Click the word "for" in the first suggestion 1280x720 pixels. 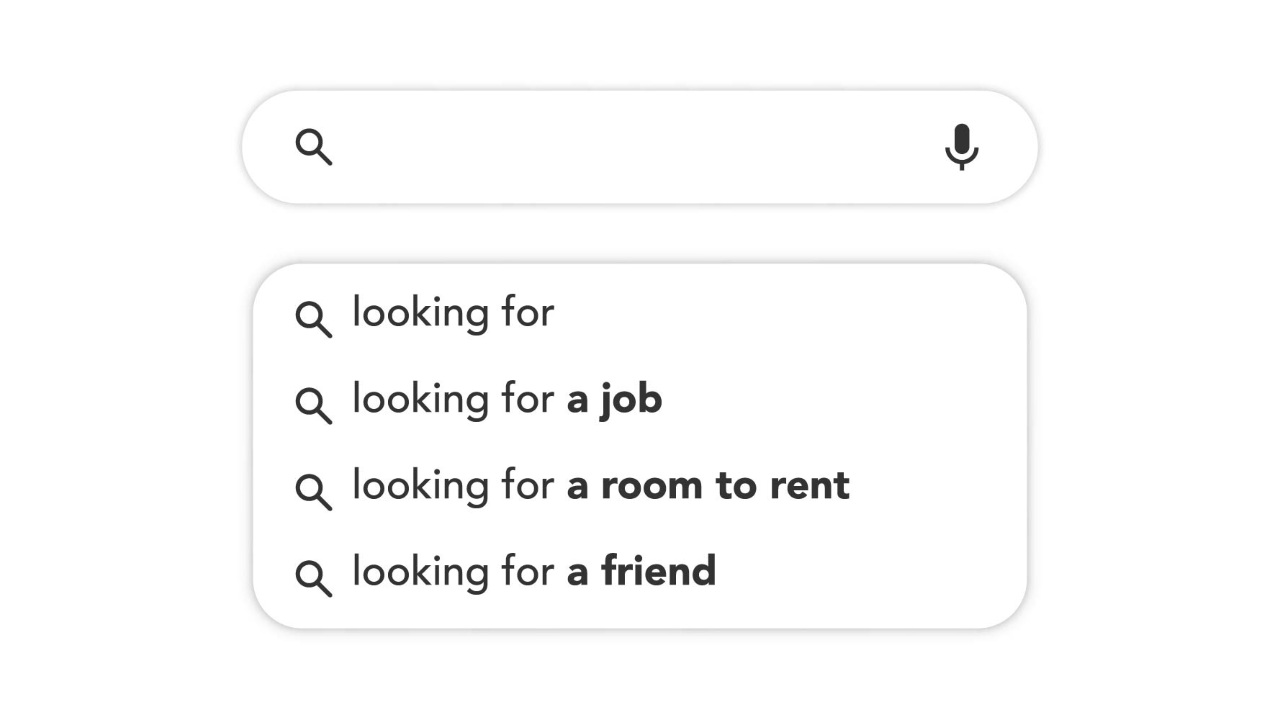(528, 312)
